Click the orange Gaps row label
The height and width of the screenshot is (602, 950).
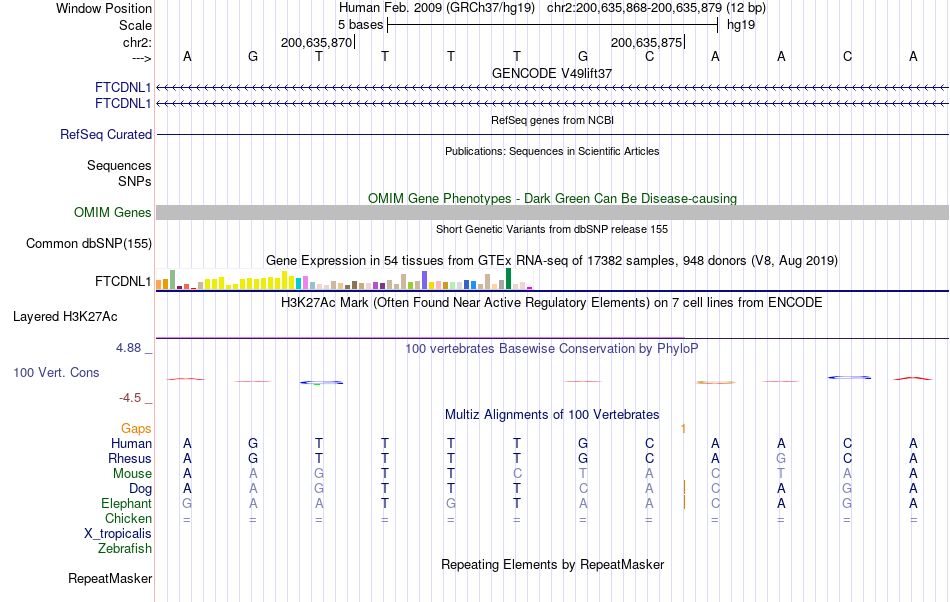[136, 428]
